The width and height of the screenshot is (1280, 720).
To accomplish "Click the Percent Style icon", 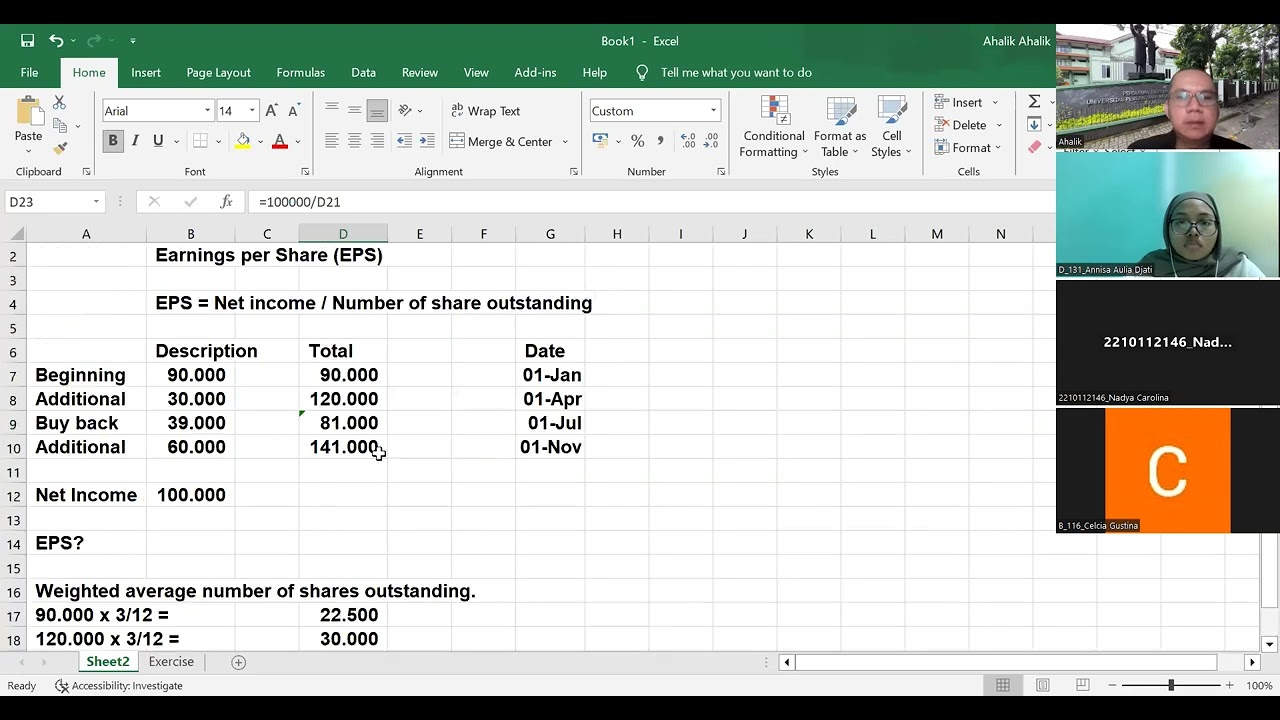I will point(637,141).
